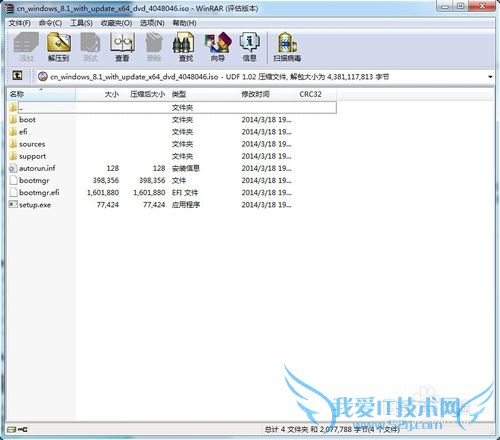Click the modified date of the sources folder
500x440 pixels.
pos(266,144)
